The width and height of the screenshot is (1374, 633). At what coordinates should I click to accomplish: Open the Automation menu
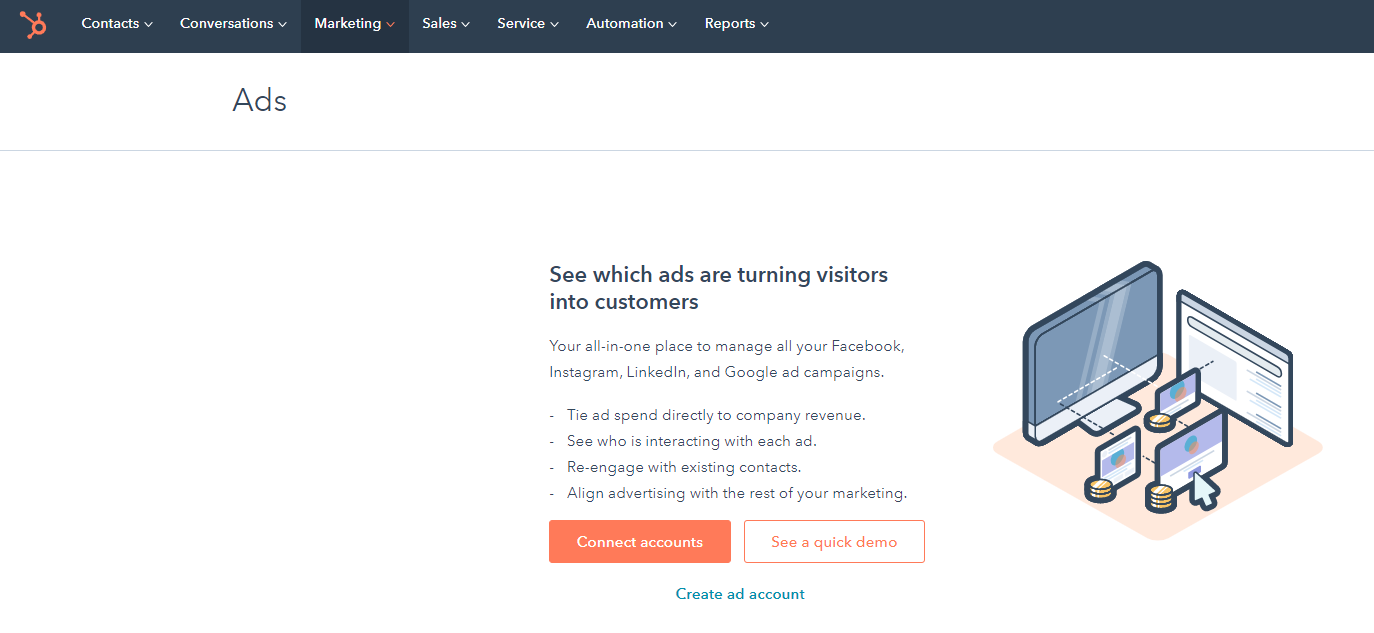630,24
